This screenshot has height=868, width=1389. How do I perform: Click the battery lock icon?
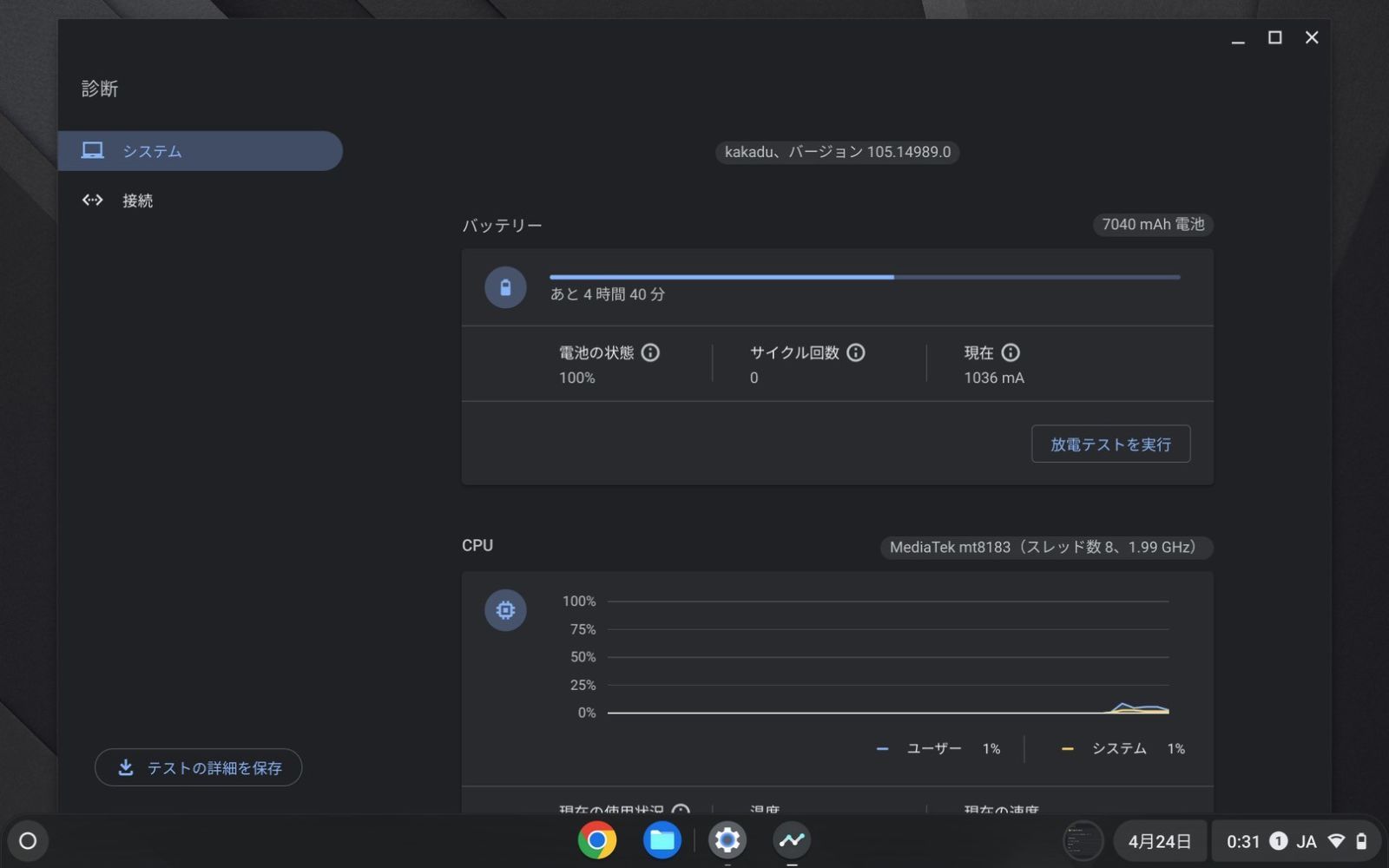[x=505, y=287]
